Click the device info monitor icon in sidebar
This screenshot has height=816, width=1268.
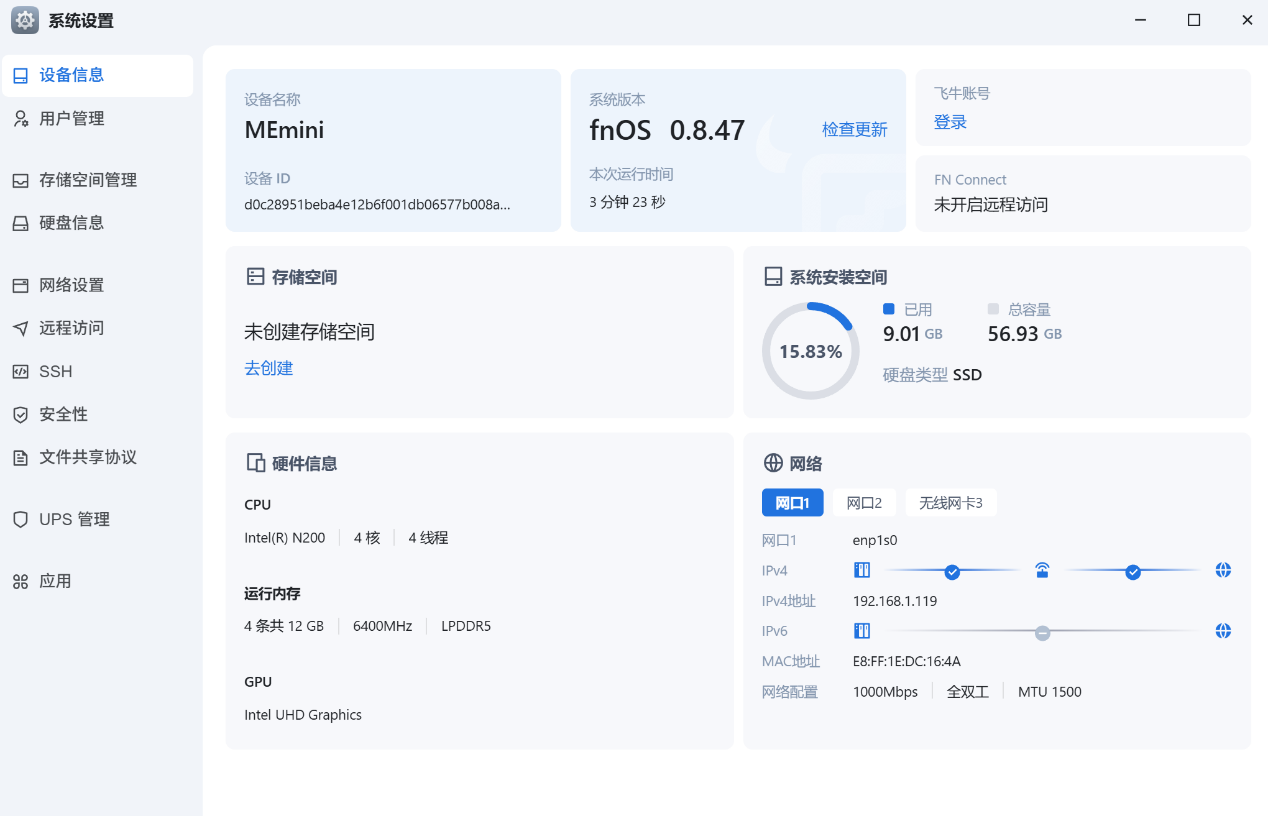click(x=20, y=76)
